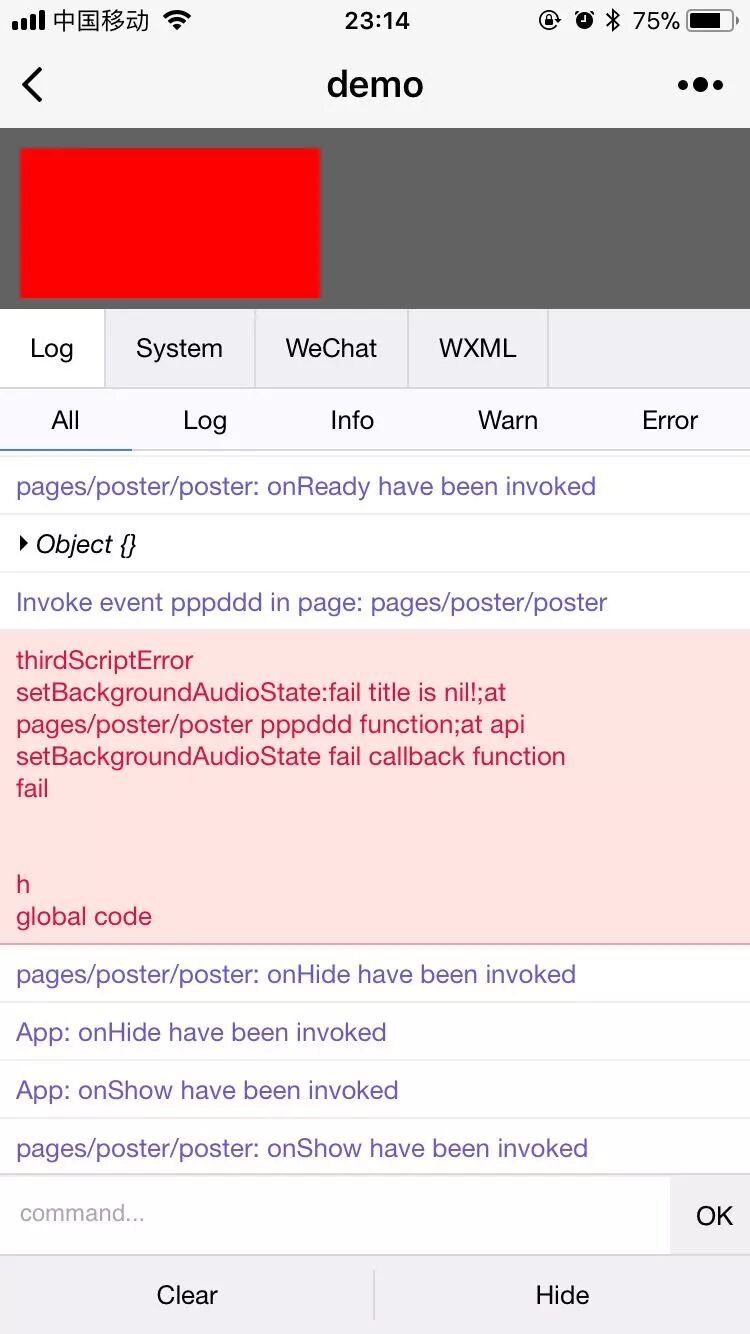Open the three-dot more menu
Image resolution: width=750 pixels, height=1334 pixels.
click(x=700, y=85)
